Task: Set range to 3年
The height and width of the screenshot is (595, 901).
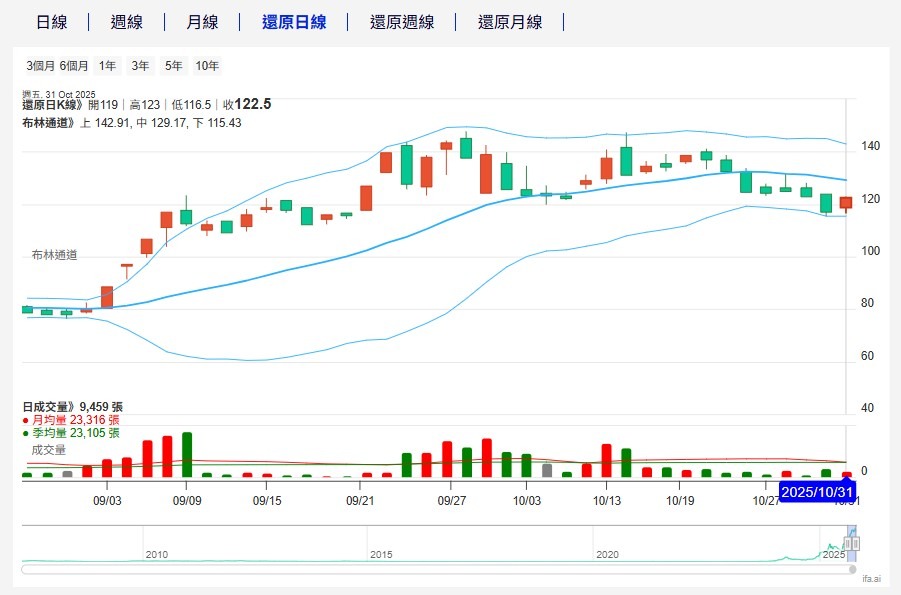Action: [x=140, y=66]
